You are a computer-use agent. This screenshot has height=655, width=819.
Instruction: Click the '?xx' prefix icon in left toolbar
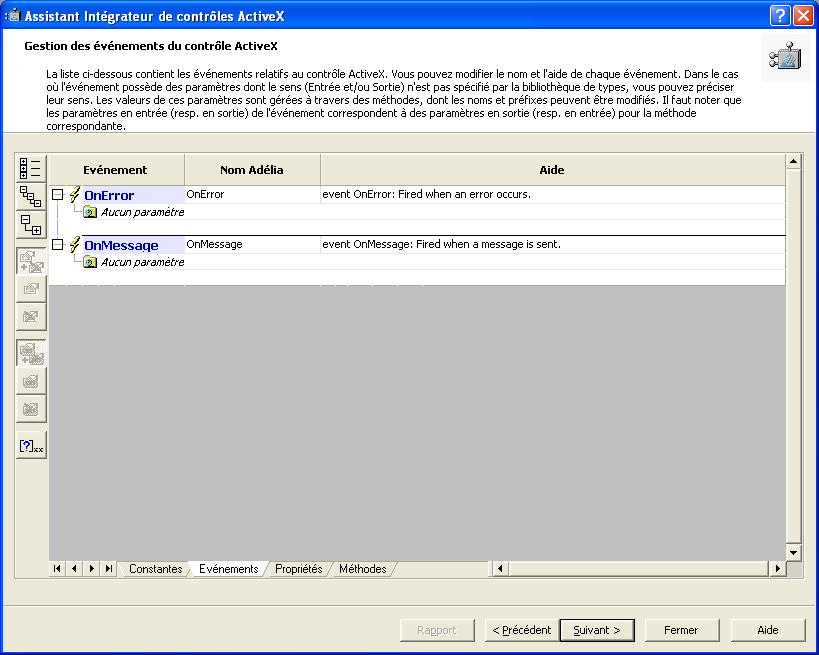click(31, 445)
